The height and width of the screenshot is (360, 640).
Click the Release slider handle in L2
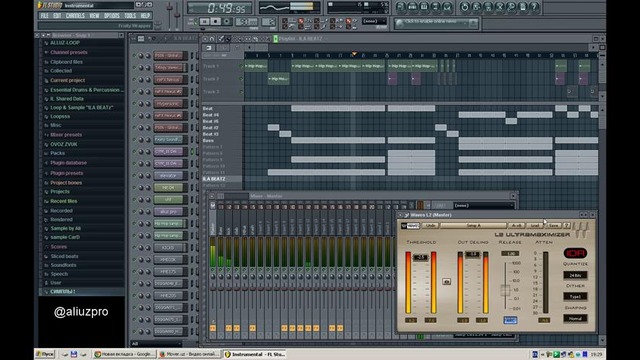(x=505, y=290)
